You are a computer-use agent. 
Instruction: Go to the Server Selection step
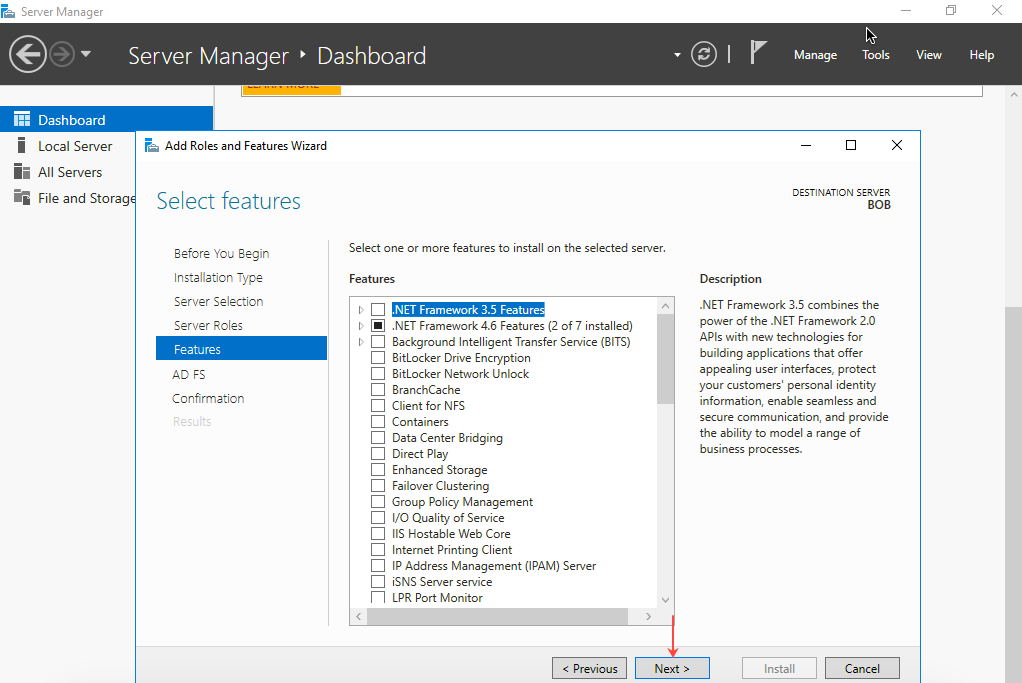(218, 301)
